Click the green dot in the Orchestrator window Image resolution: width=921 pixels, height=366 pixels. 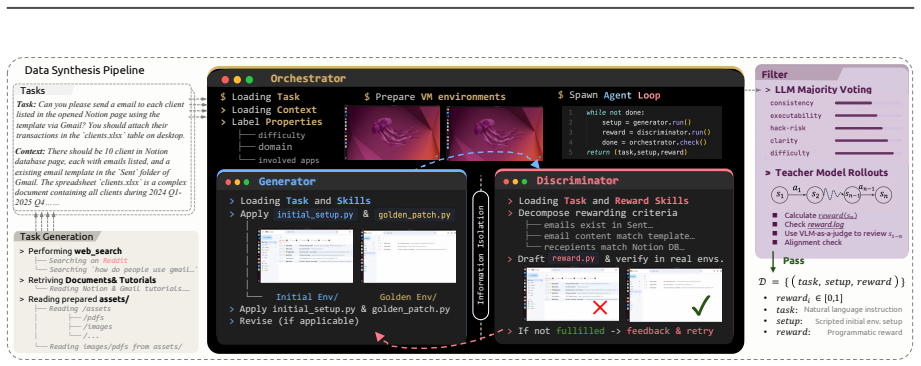pos(249,79)
